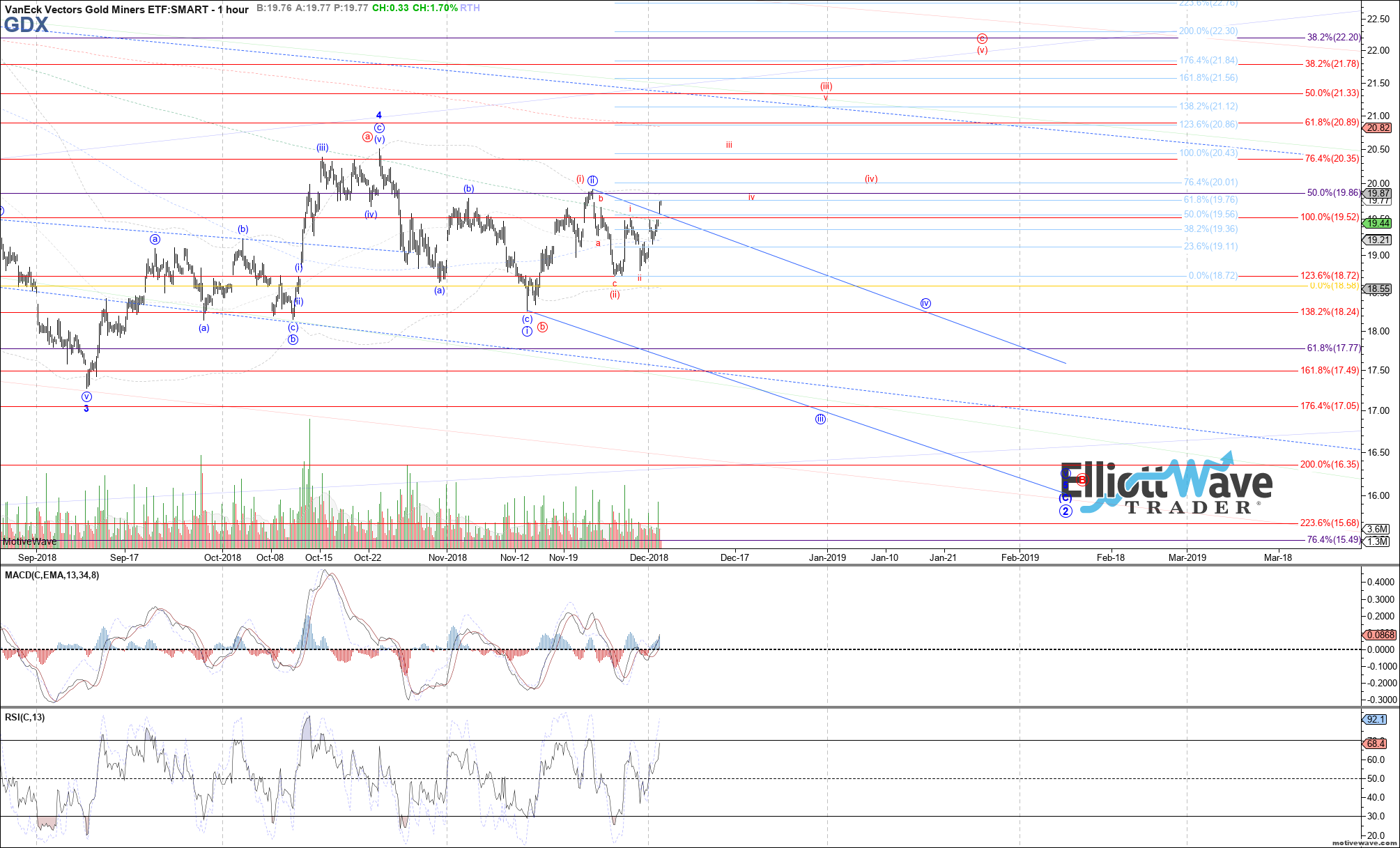The image size is (1400, 848).
Task: Select the MACD(C,EMA,13,34,8) study label
Action: 52,575
